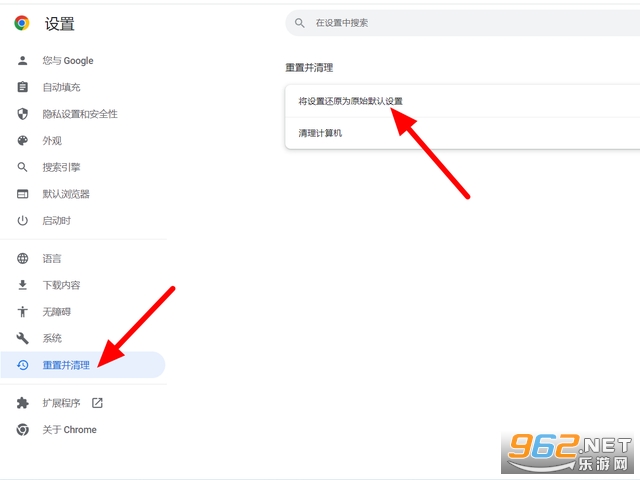
Task: Click the external link icon beside 扩展程序
Action: click(x=97, y=403)
